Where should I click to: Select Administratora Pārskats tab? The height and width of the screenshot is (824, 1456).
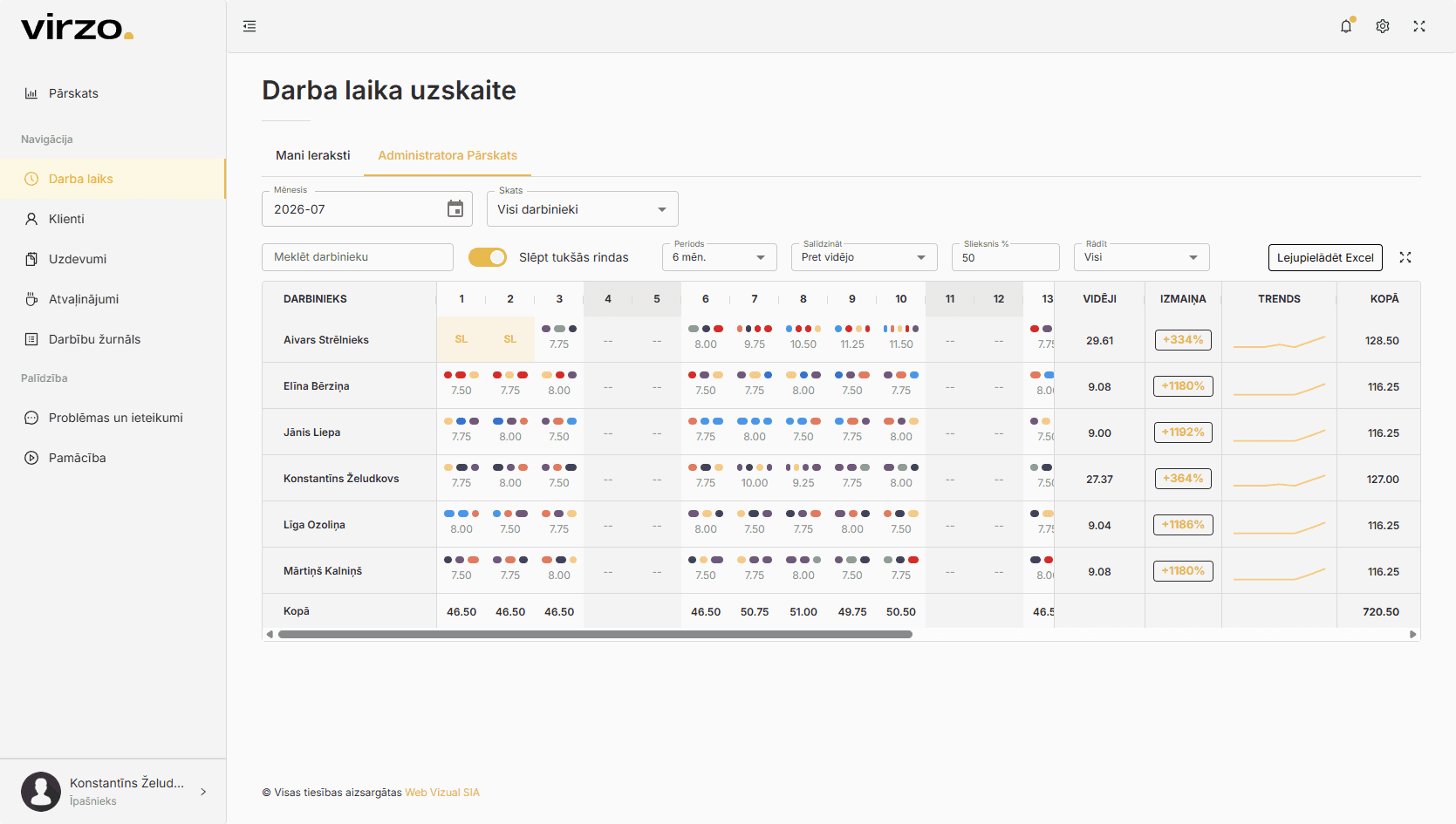[x=448, y=155]
